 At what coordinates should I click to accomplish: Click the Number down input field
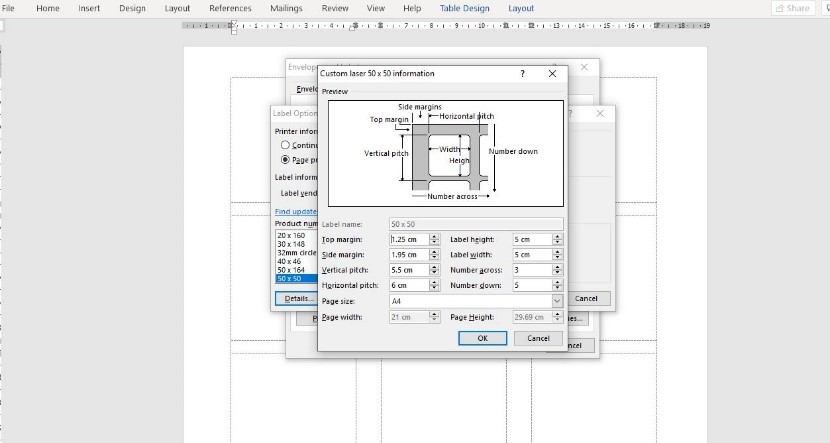(x=532, y=285)
